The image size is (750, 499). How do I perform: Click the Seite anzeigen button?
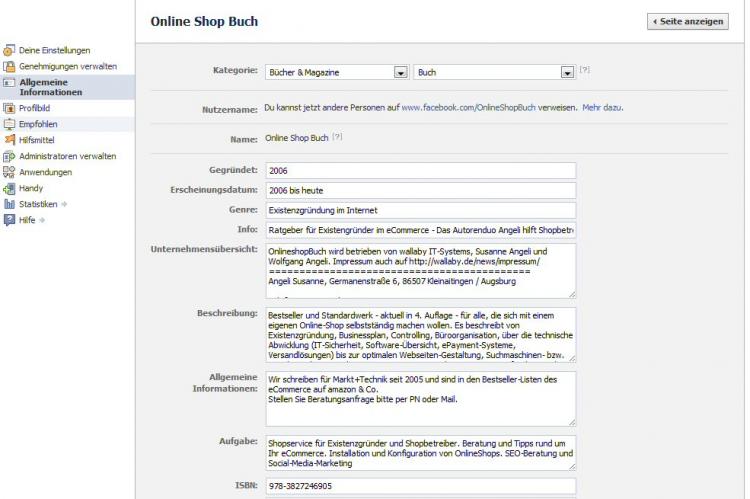[687, 21]
